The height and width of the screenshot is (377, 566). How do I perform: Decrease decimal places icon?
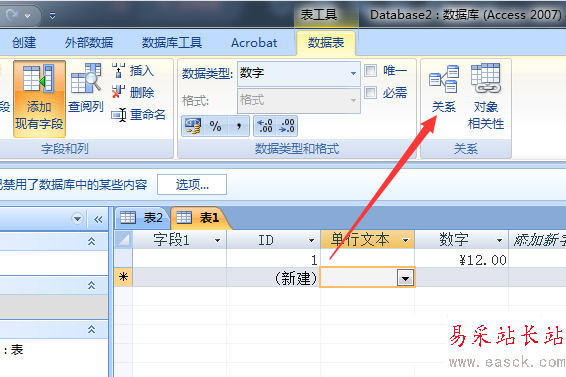(x=287, y=126)
